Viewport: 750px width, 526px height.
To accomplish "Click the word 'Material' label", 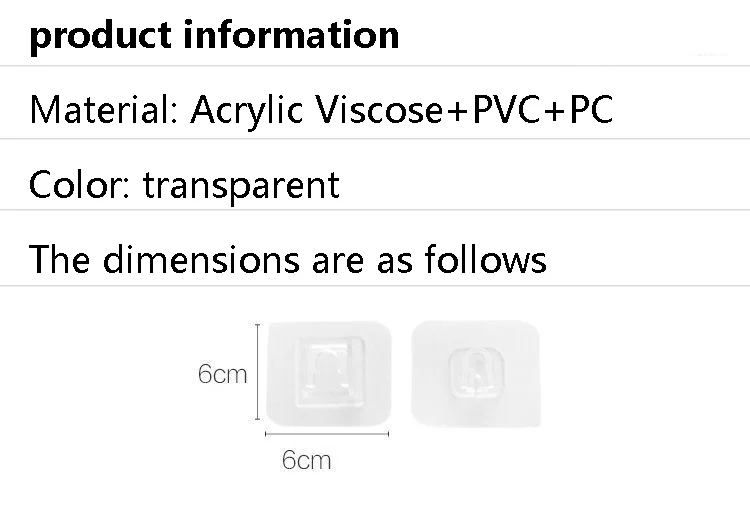I will click(102, 110).
